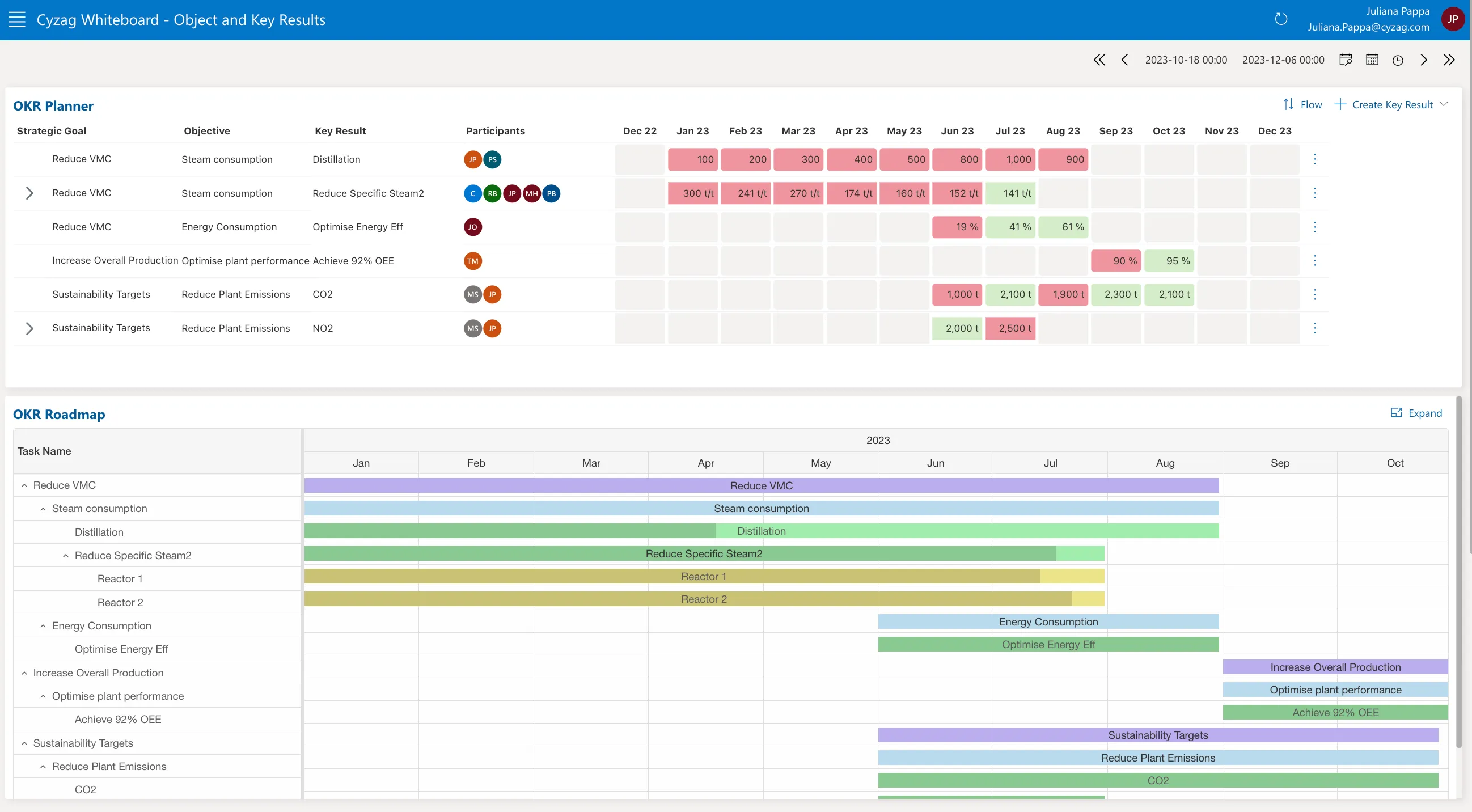Image resolution: width=1472 pixels, height=812 pixels.
Task: Open the clock time picker icon
Action: pyautogui.click(x=1398, y=60)
